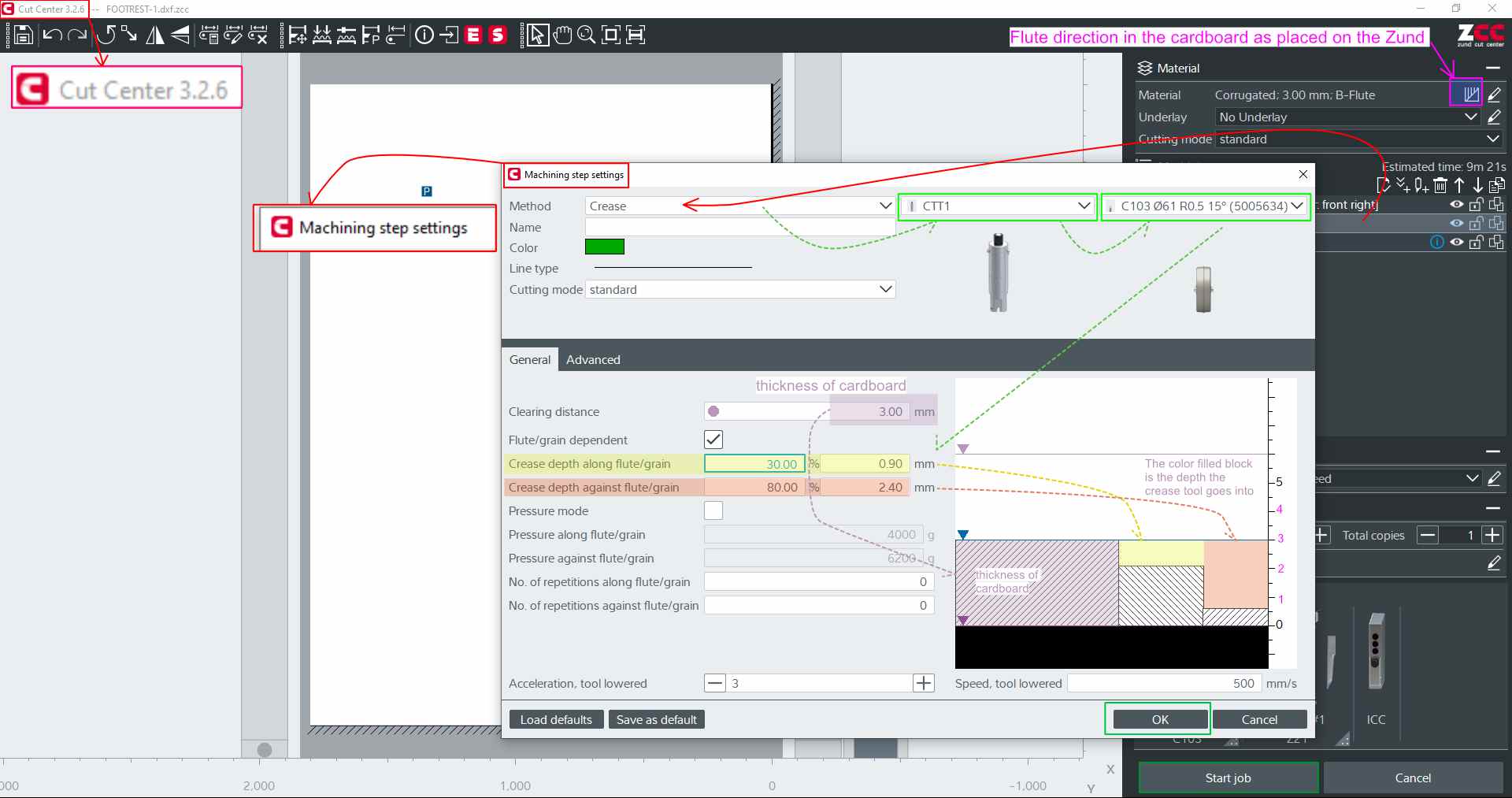This screenshot has height=798, width=1512.
Task: Click the Line type sample line
Action: pyautogui.click(x=673, y=268)
